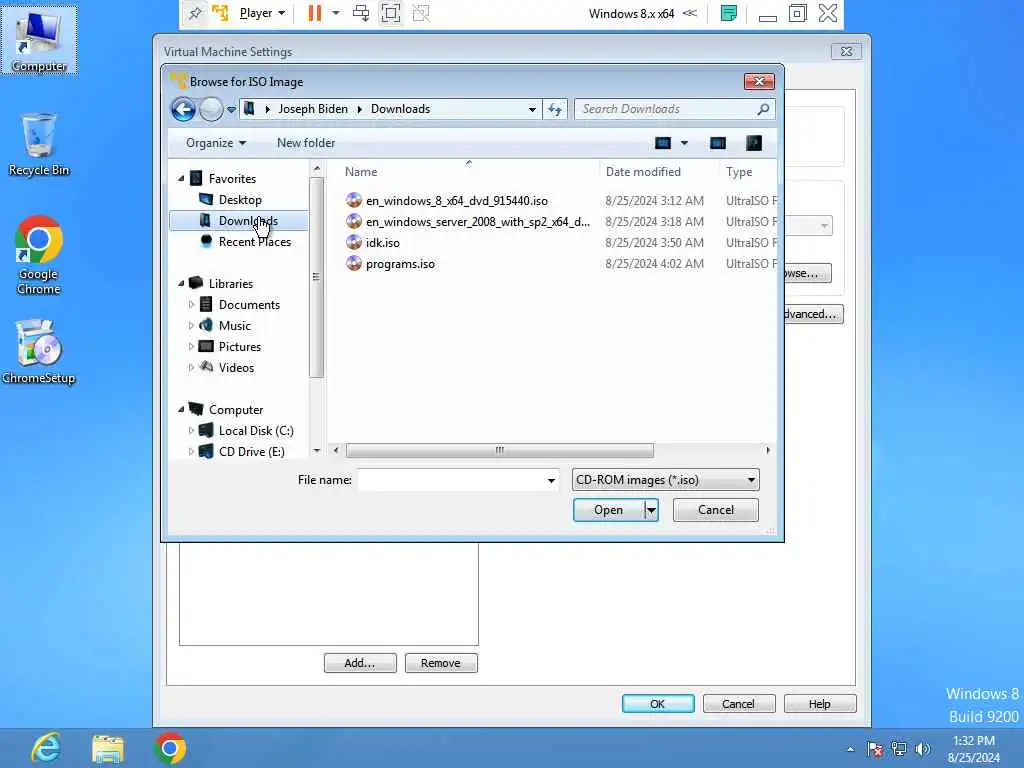The height and width of the screenshot is (768, 1024).
Task: Open recent locations dropdown beside navigation arrows
Action: [231, 110]
